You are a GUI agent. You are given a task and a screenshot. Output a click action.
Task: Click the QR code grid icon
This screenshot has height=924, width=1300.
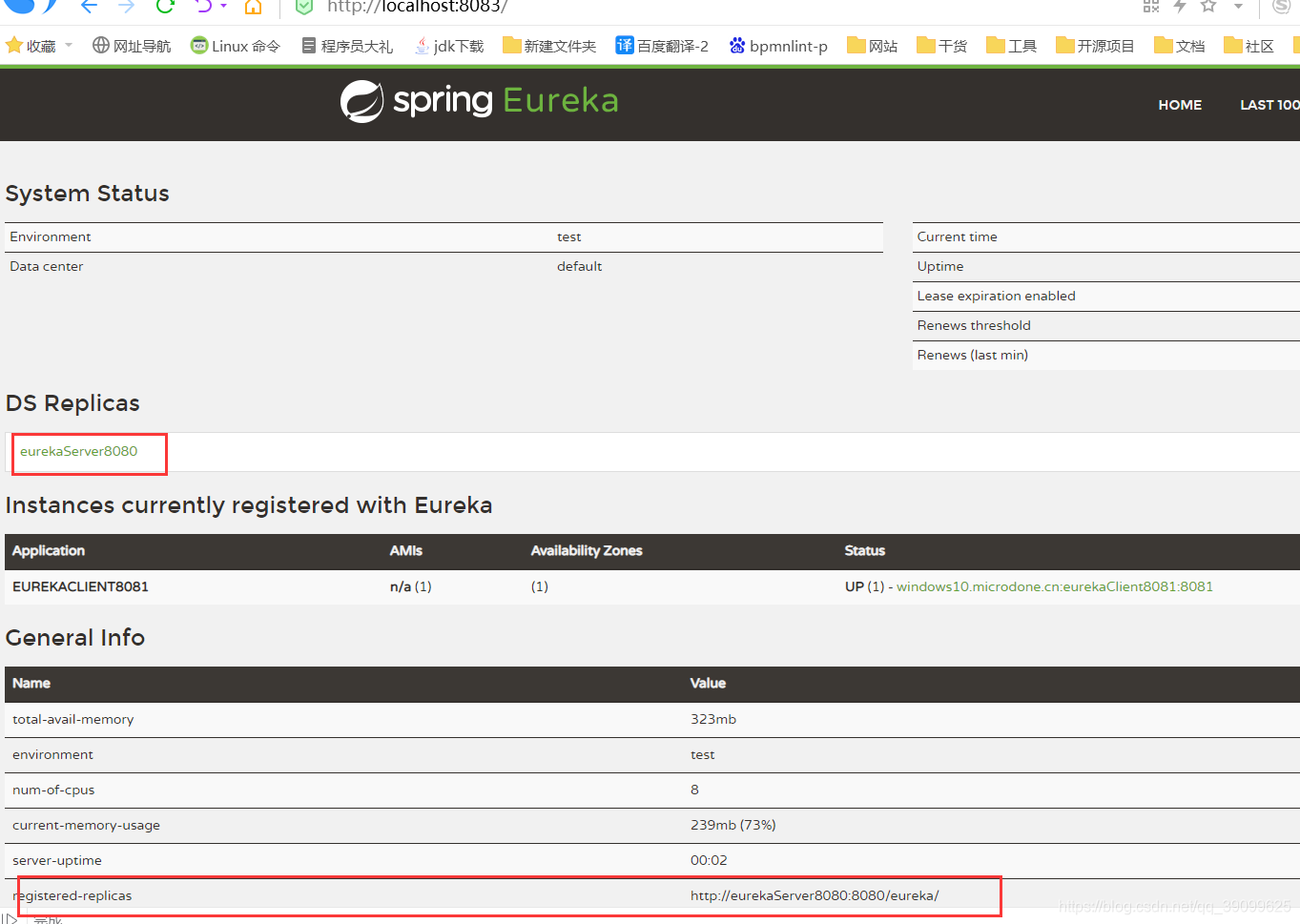click(1151, 6)
